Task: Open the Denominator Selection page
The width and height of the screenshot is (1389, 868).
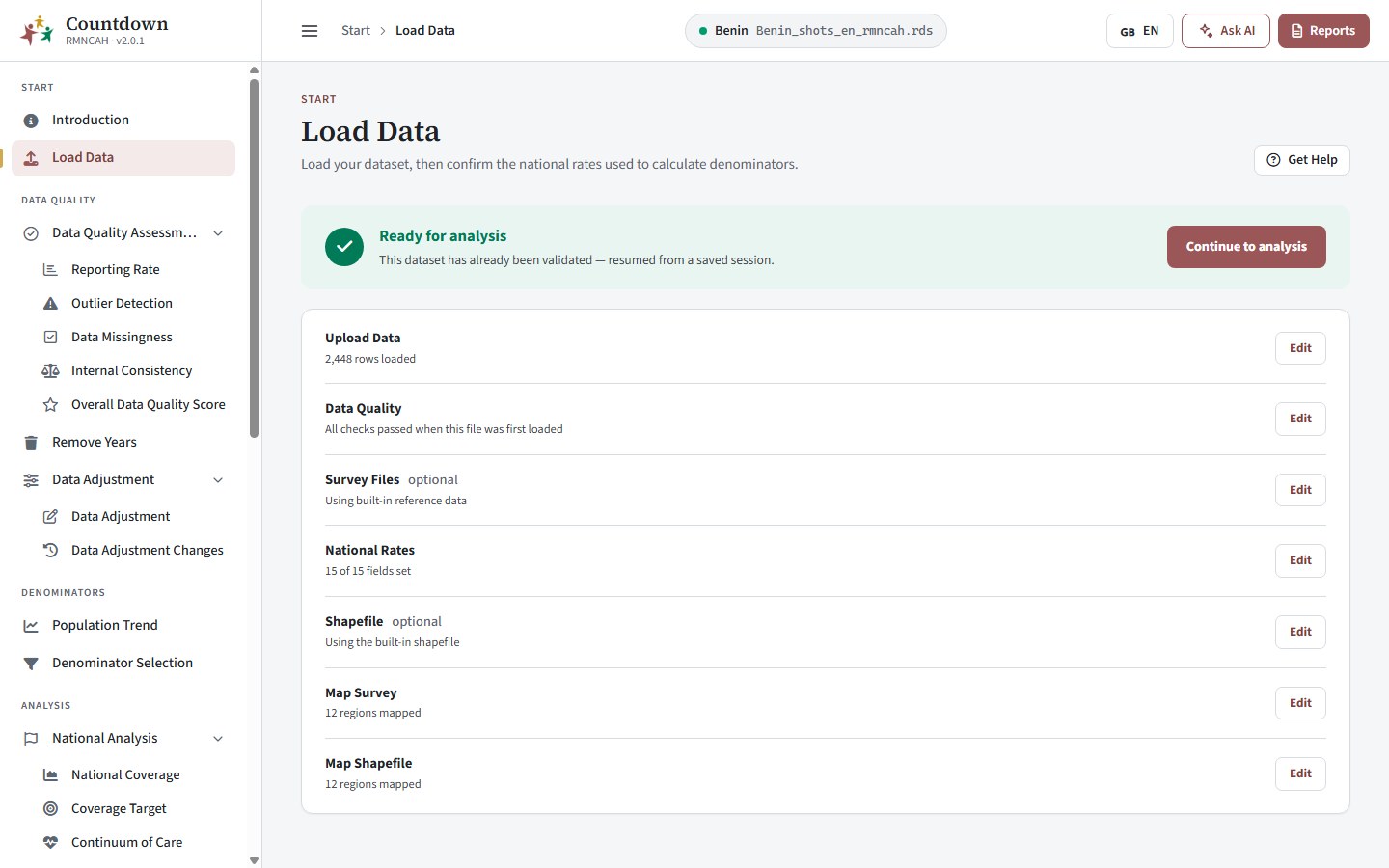Action: [x=123, y=664]
